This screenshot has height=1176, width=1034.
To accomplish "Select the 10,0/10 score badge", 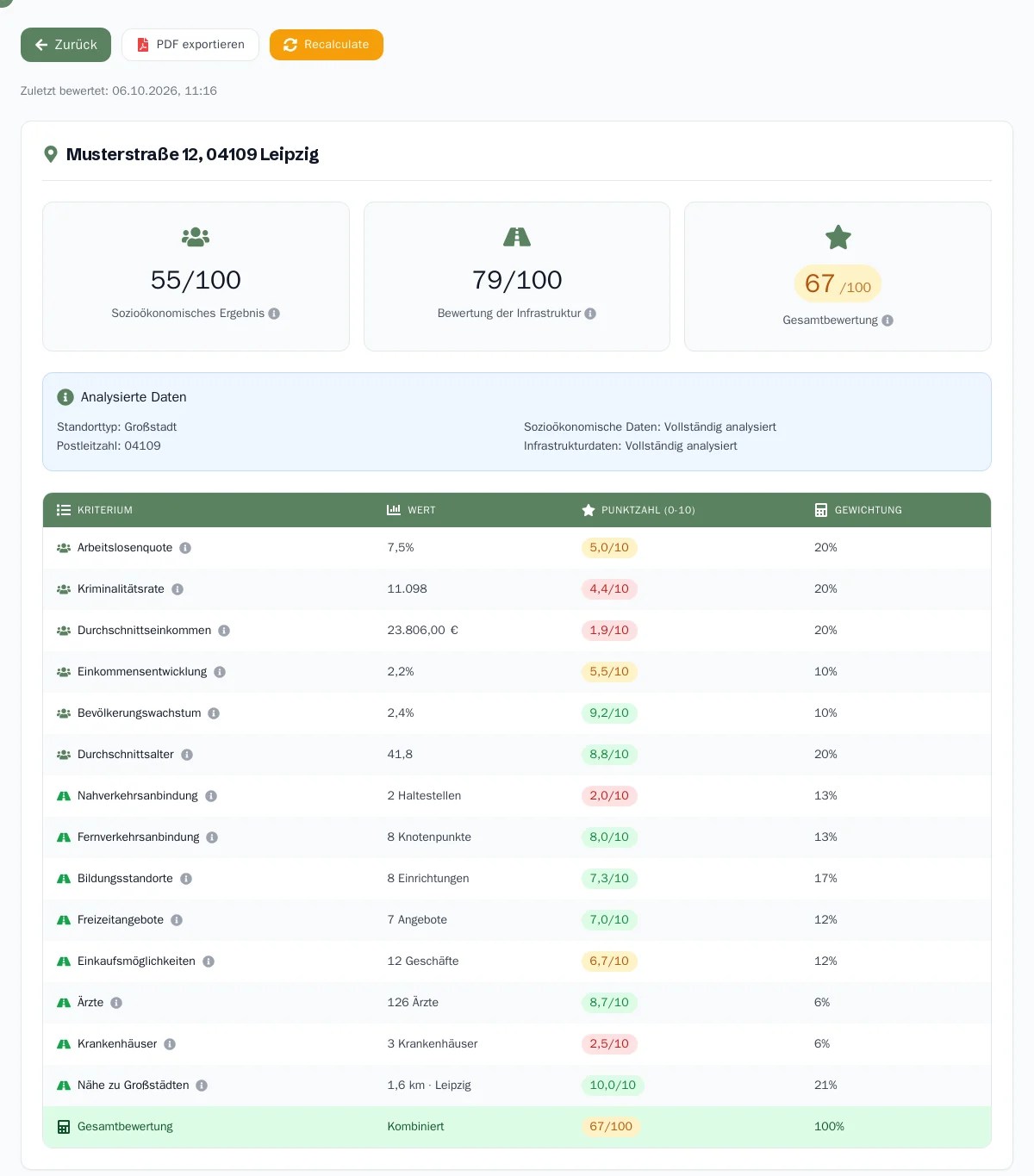I will (x=613, y=1086).
